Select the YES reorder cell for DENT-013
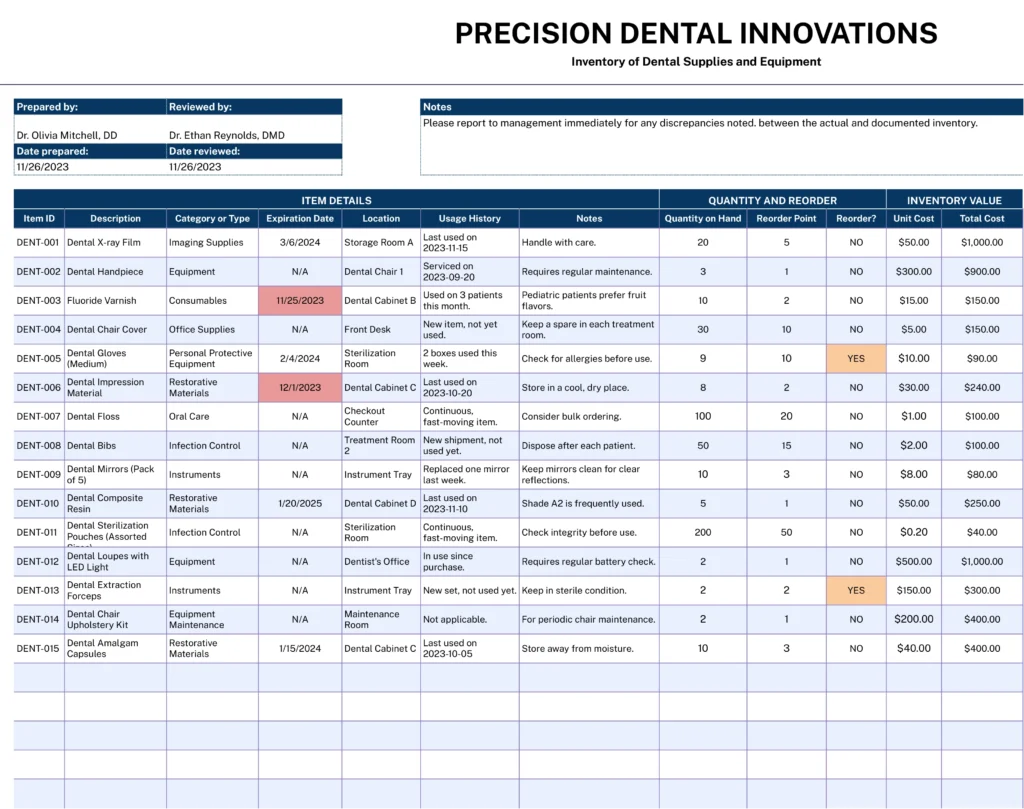The width and height of the screenshot is (1024, 809). 856,590
